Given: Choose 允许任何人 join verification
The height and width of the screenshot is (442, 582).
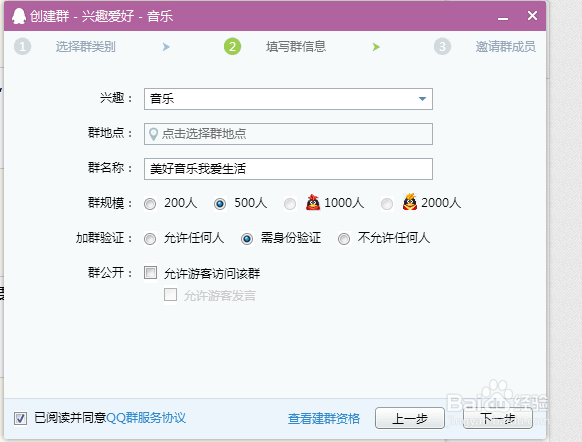Looking at the screenshot, I should coord(150,239).
